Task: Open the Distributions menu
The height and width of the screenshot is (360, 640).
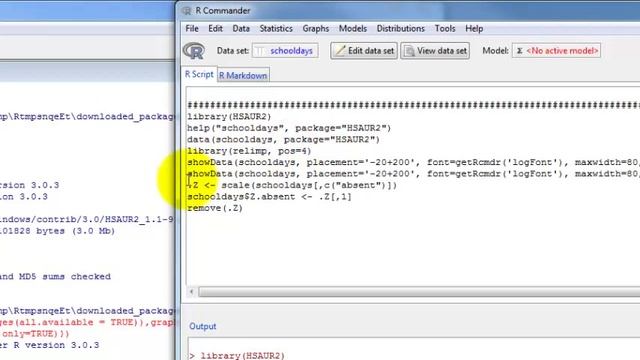Action: (400, 29)
